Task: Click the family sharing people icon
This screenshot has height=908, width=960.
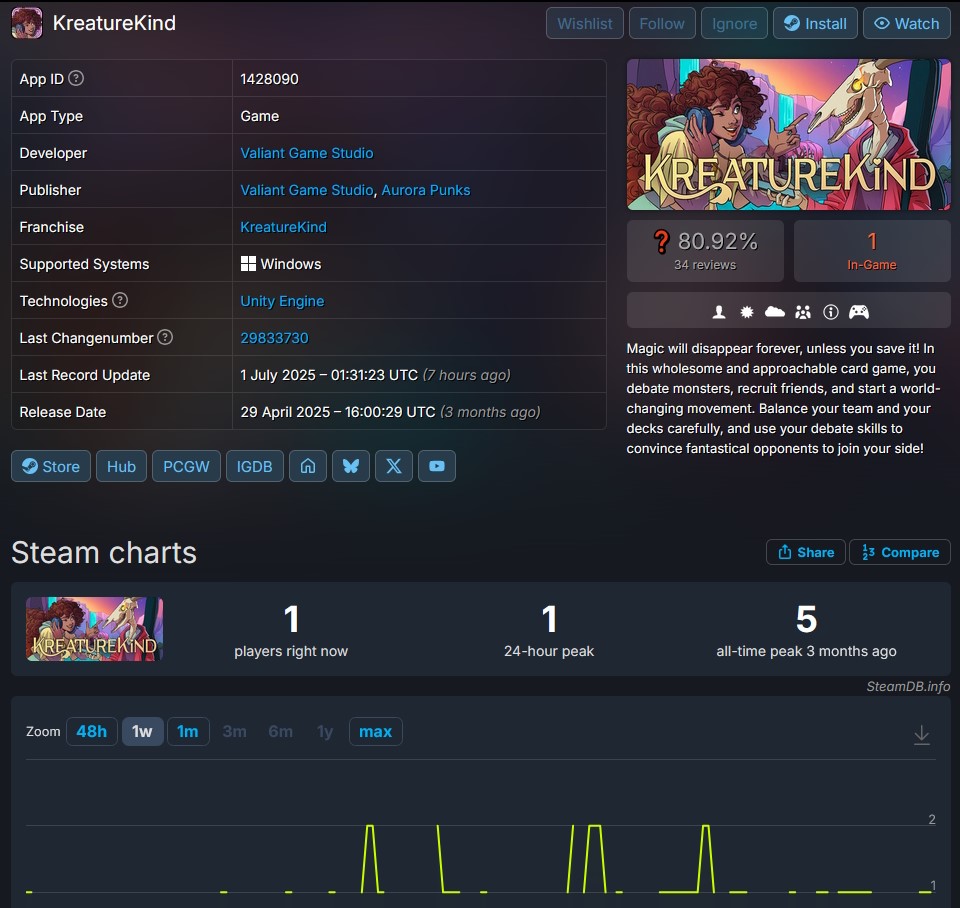Action: 803,312
